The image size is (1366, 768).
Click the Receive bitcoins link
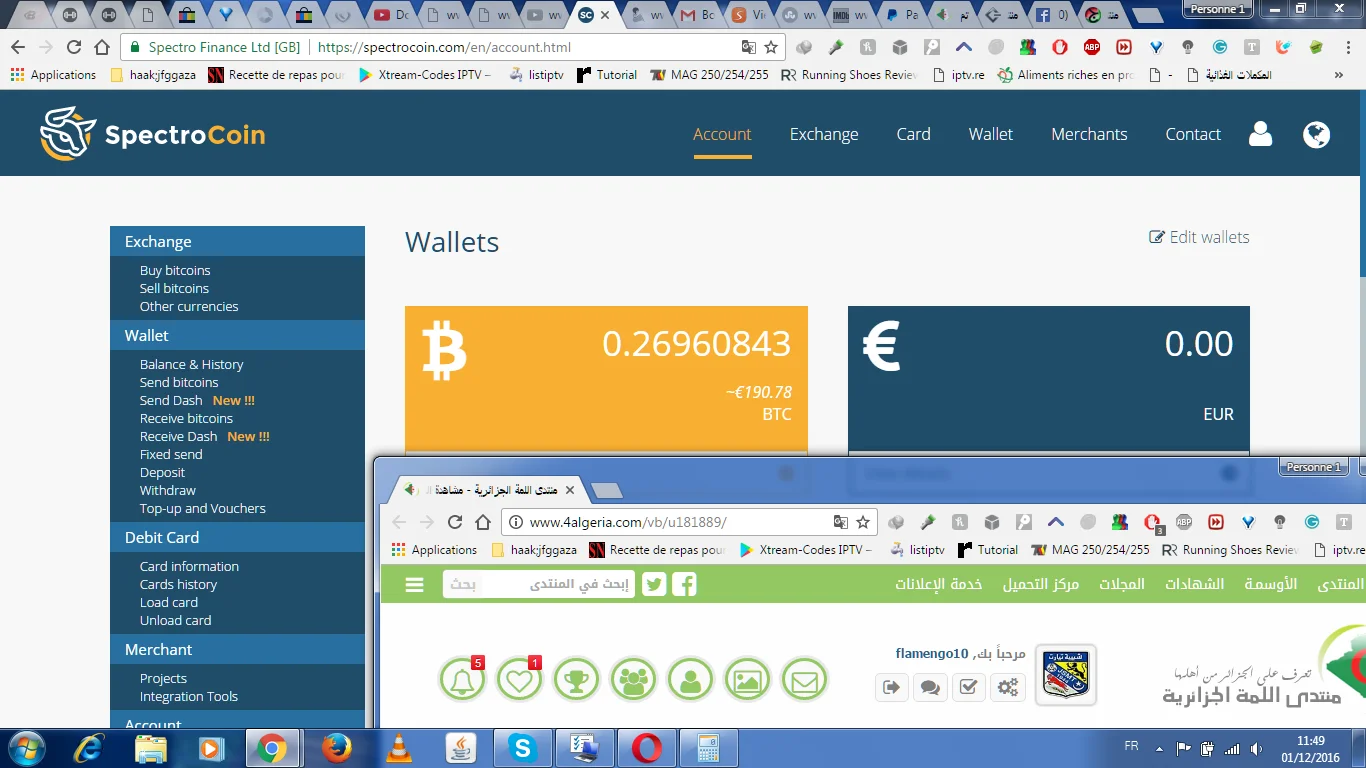tap(186, 418)
